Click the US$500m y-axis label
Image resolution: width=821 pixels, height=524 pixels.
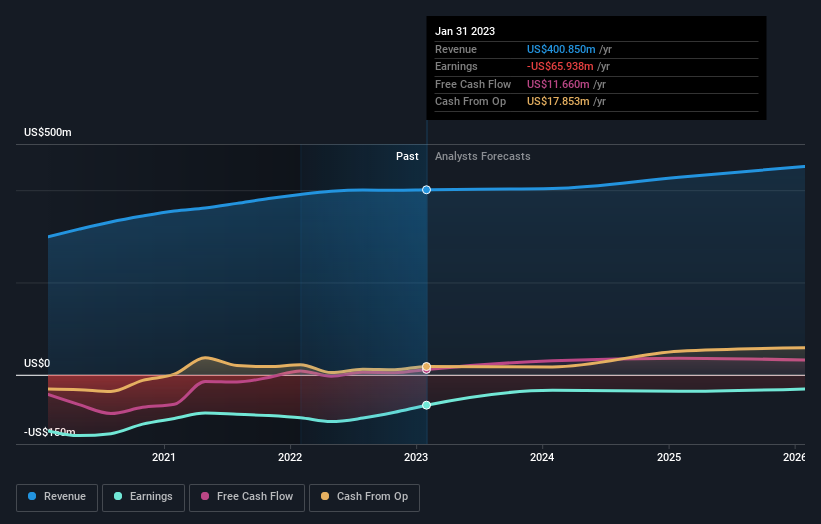[48, 132]
